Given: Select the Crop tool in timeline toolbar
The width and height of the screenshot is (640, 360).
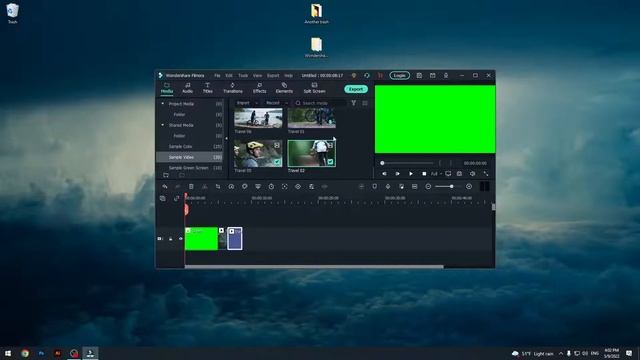Looking at the screenshot, I should [218, 187].
